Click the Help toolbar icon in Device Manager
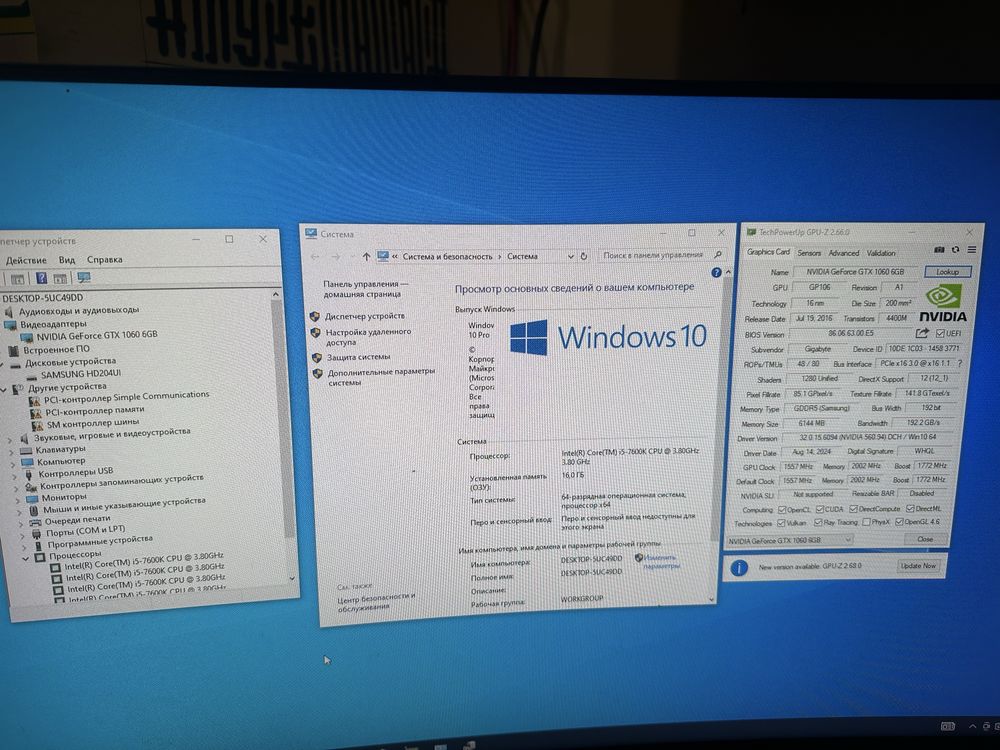This screenshot has height=750, width=1000. [x=41, y=278]
